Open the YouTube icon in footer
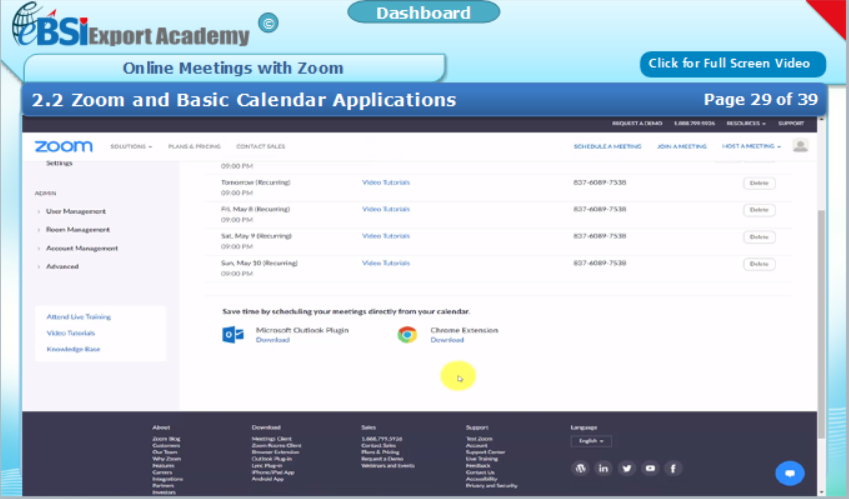Image resolution: width=849 pixels, height=499 pixels. 650,468
